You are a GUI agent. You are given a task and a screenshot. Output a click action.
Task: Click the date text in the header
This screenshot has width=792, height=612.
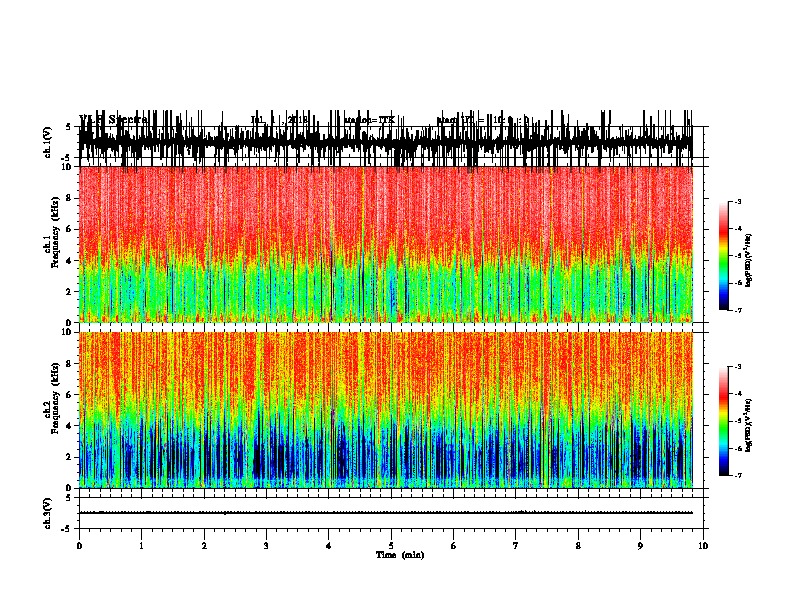(280, 120)
